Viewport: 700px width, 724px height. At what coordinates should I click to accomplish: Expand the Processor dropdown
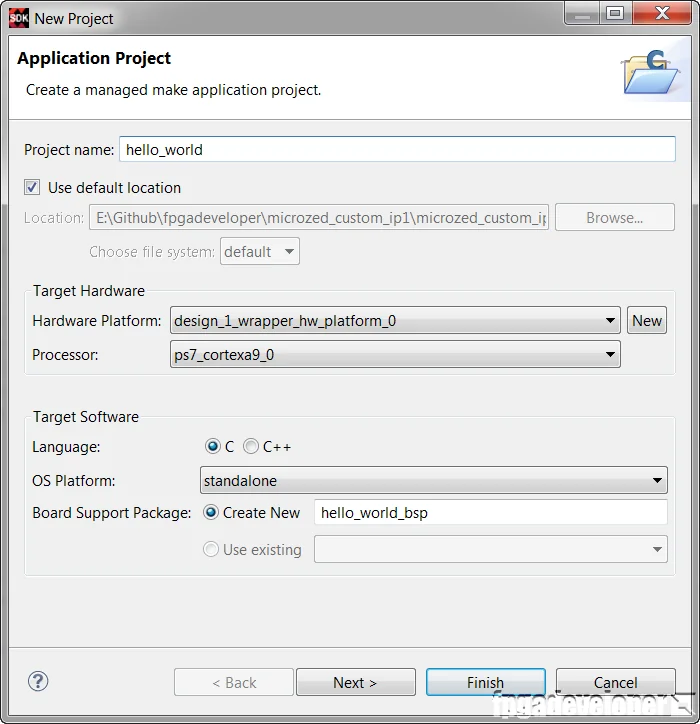point(395,355)
